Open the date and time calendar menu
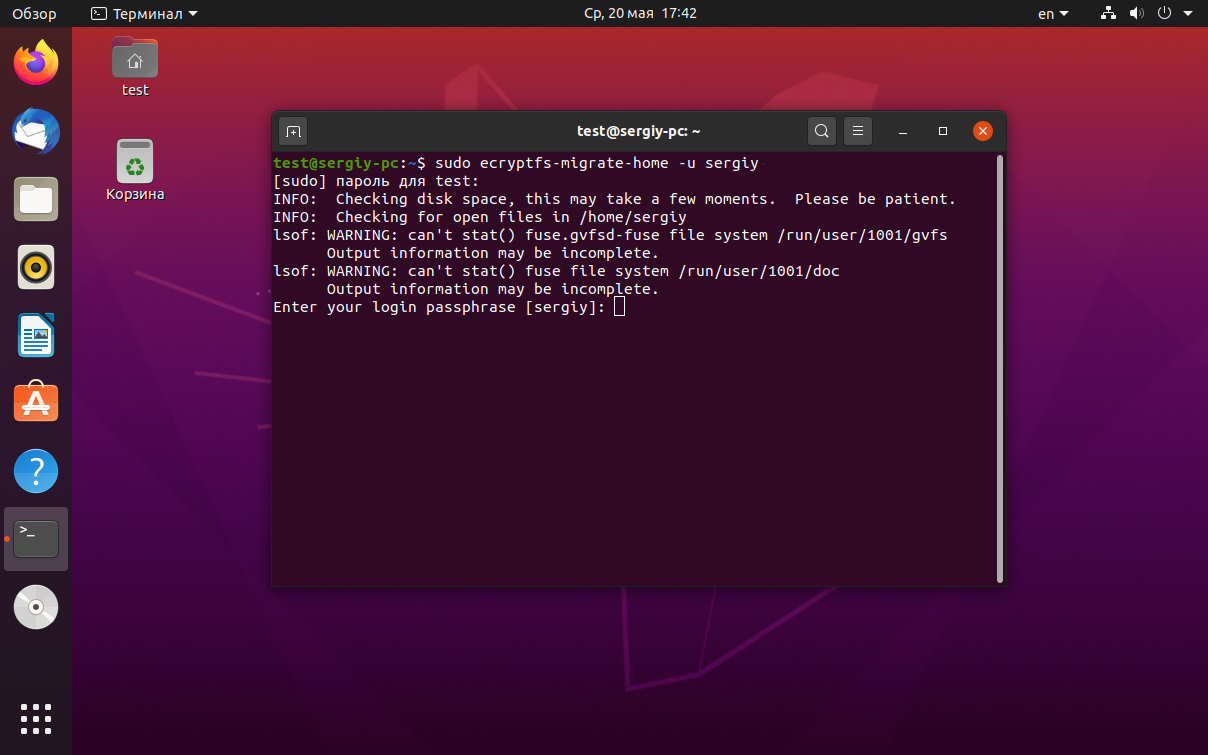Viewport: 1208px width, 755px height. [640, 14]
